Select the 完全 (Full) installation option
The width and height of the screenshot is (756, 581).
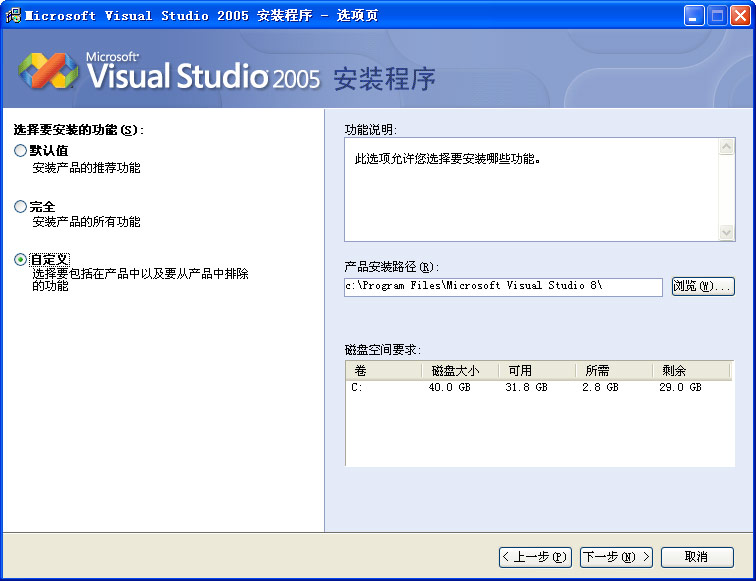pyautogui.click(x=20, y=207)
